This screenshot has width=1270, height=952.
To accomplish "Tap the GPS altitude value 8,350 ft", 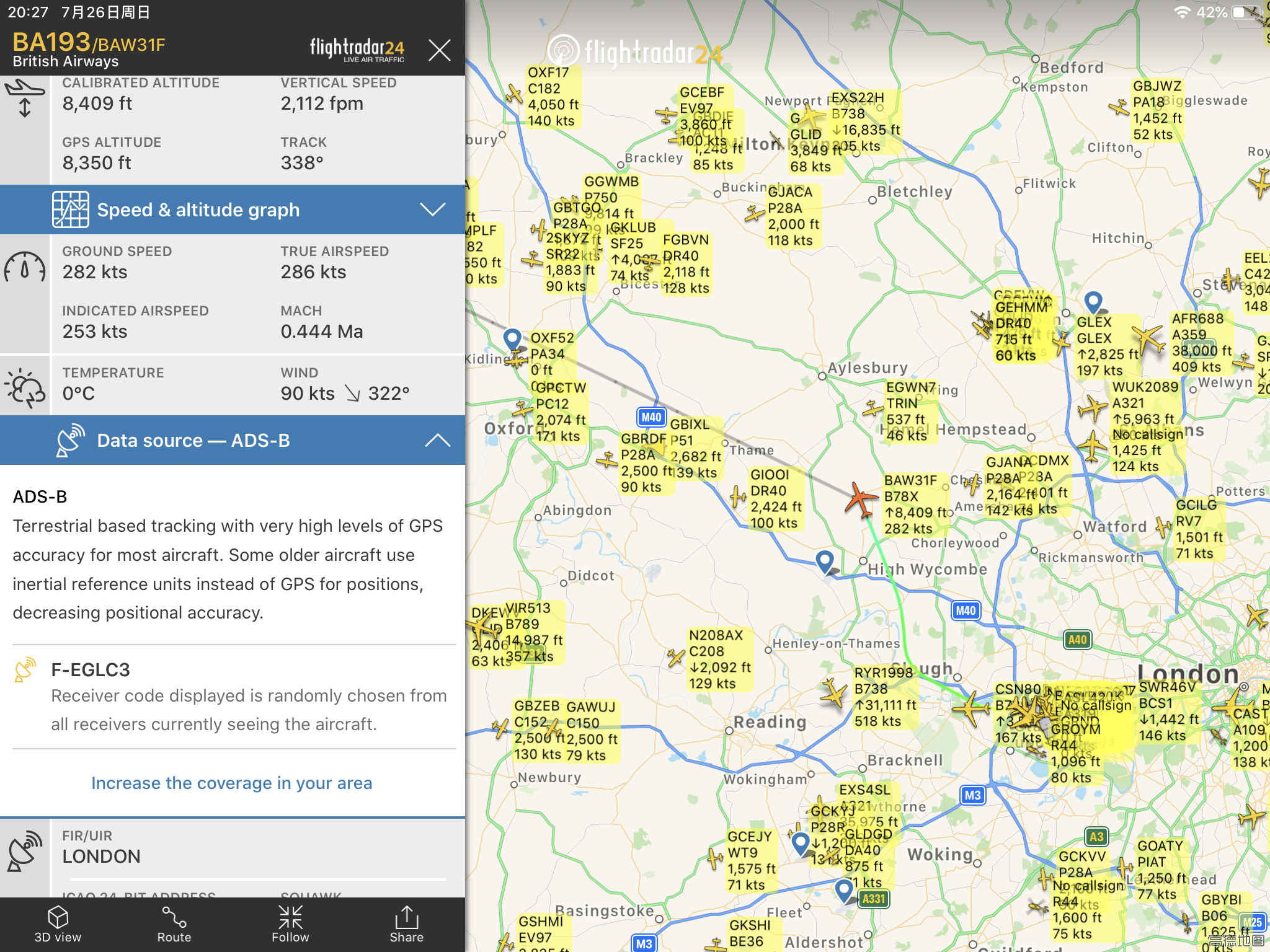I will click(x=97, y=163).
